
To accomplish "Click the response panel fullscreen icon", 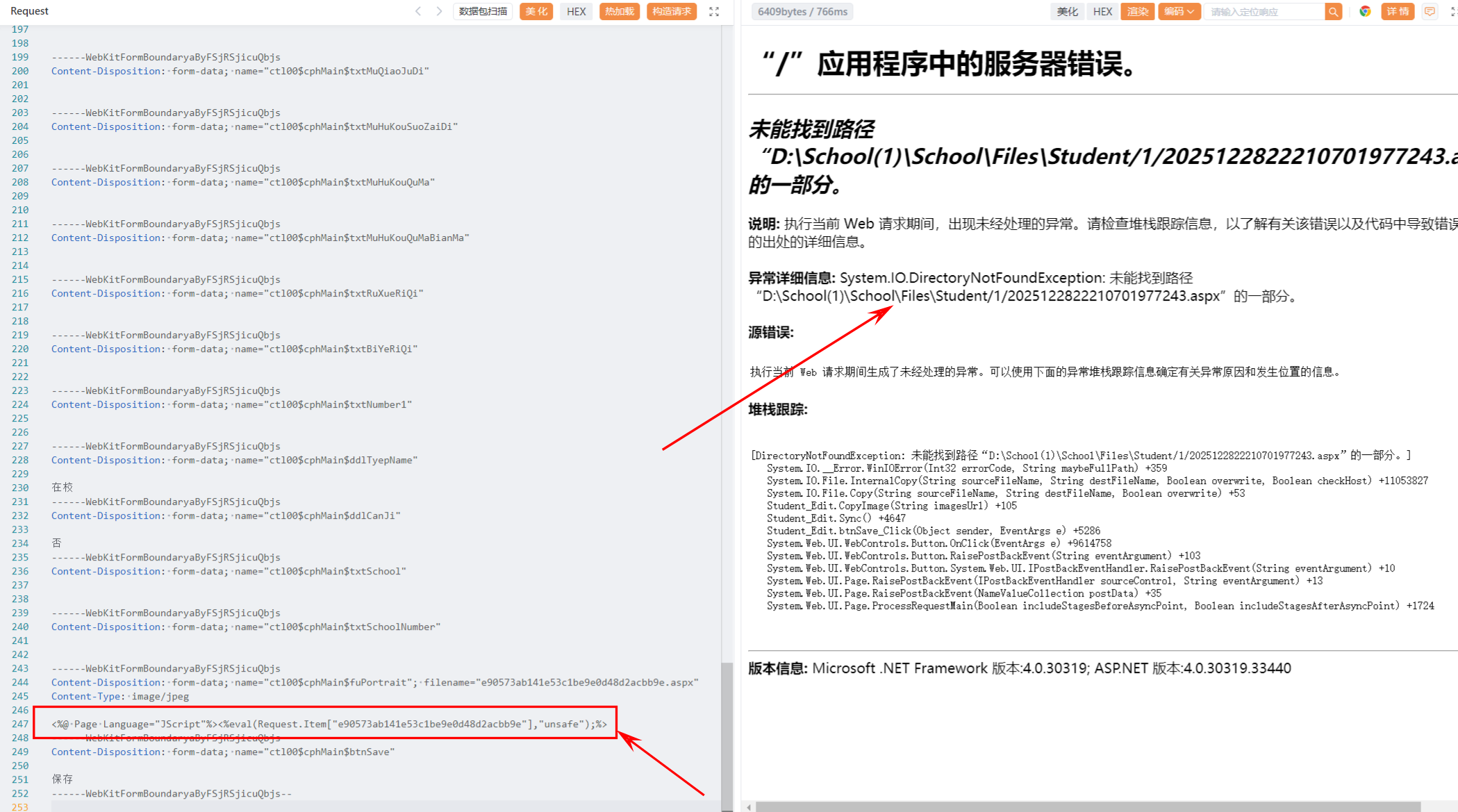I will pos(1454,12).
